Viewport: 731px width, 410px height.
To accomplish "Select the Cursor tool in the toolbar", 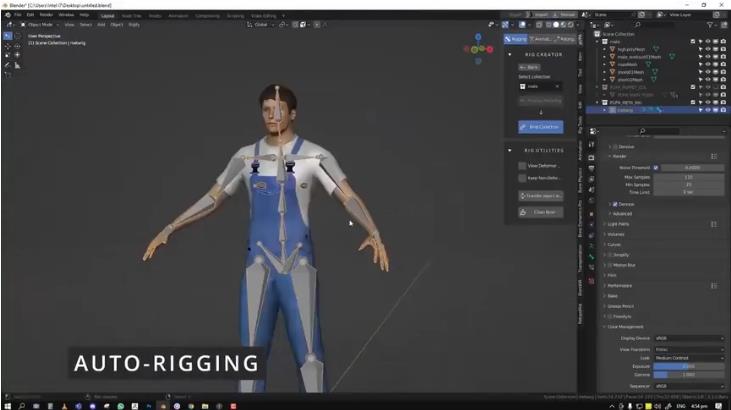I will click(x=17, y=36).
